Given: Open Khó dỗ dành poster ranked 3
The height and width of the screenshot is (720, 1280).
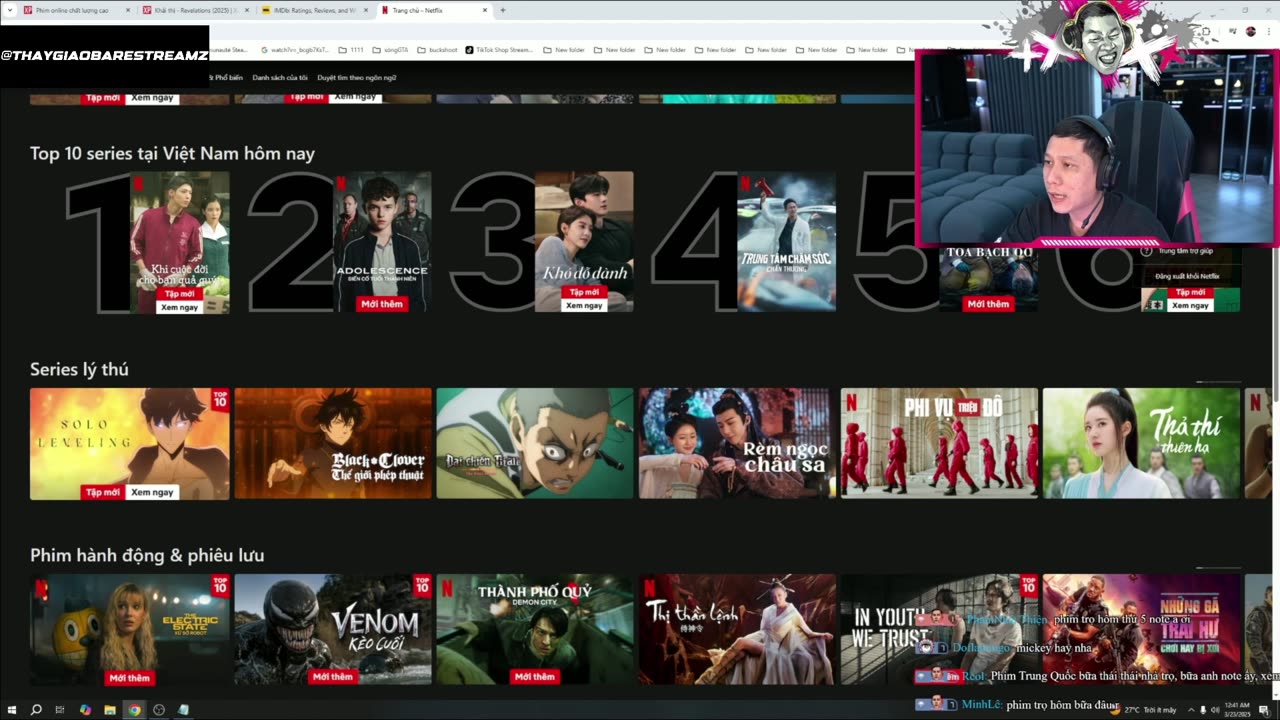Looking at the screenshot, I should click(584, 241).
